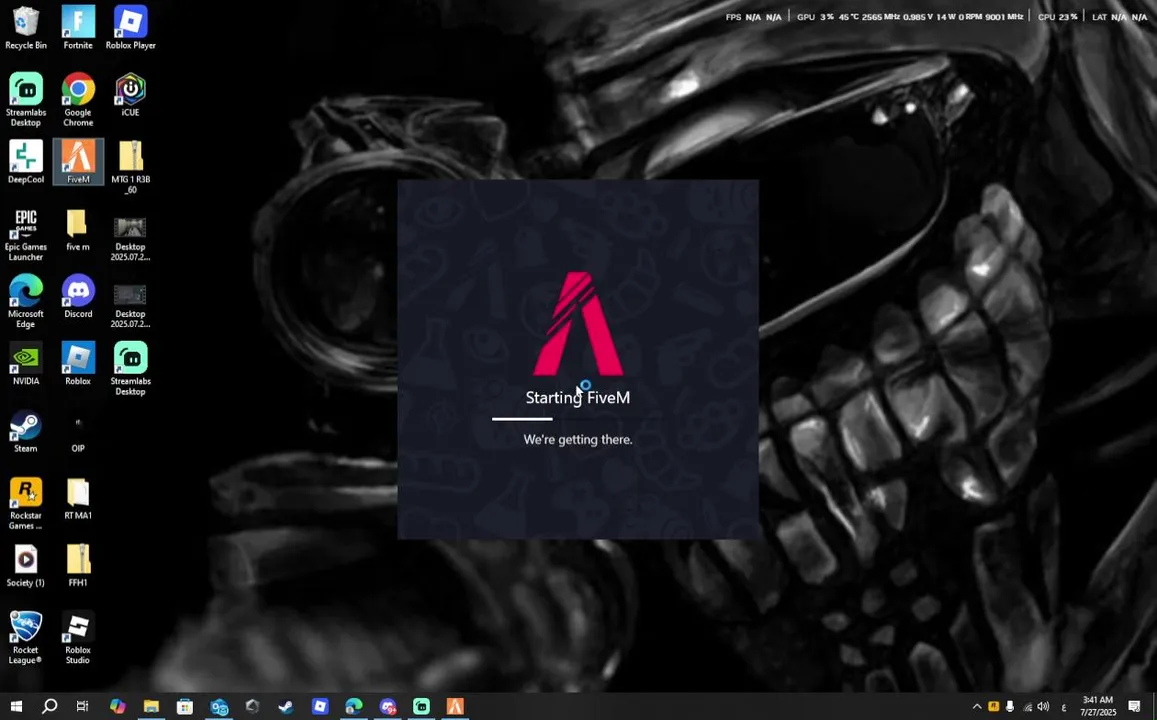
Task: Launch the Steam desktop shortcut
Action: click(x=26, y=430)
